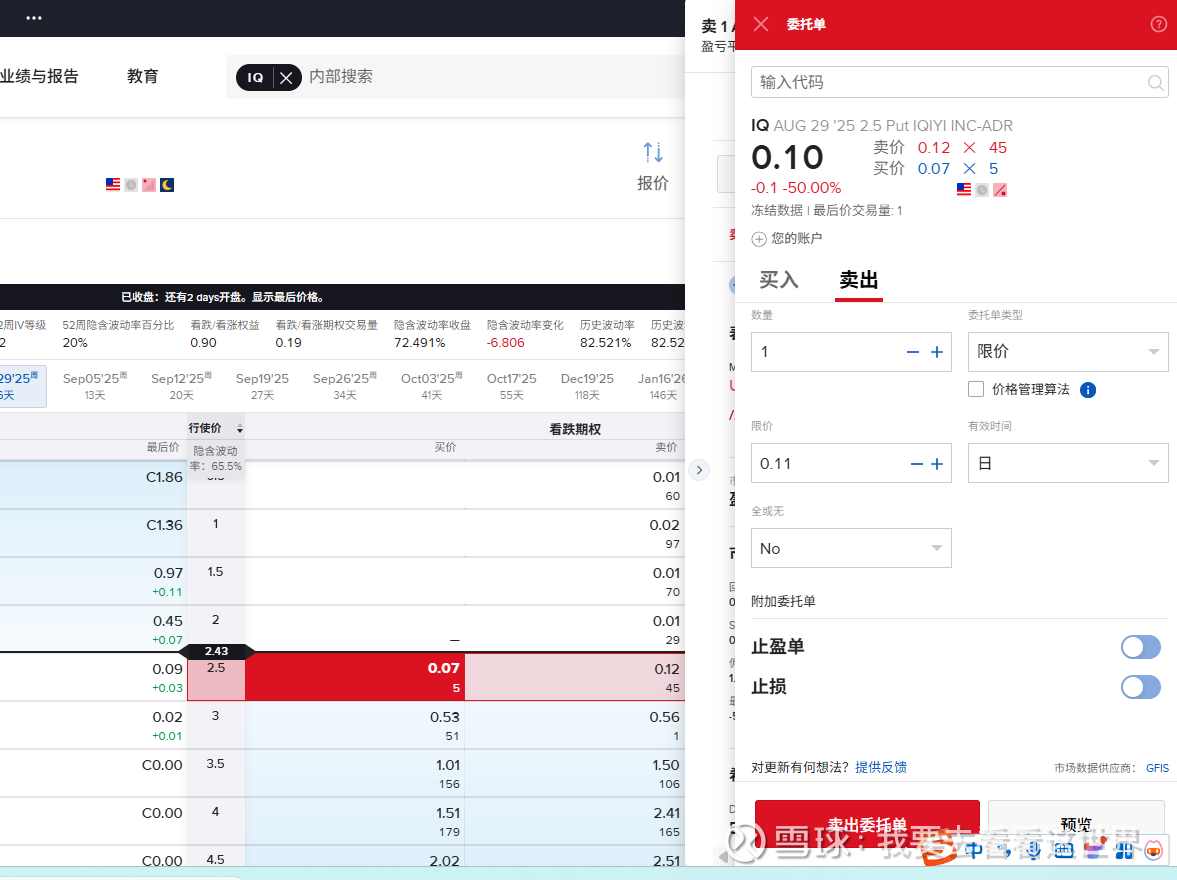Click the US flag icon in main page

113,185
